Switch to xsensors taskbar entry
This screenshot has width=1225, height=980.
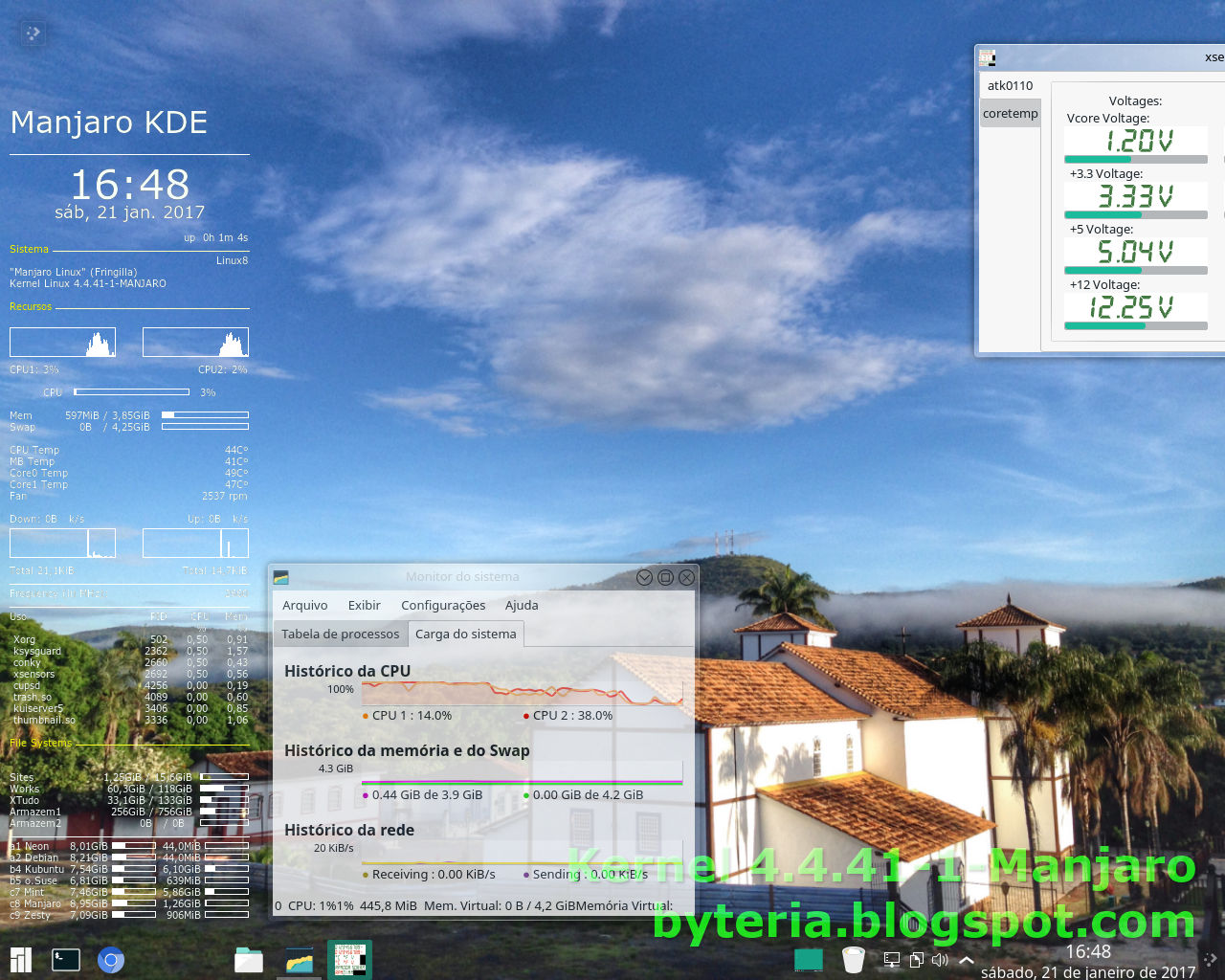(349, 960)
